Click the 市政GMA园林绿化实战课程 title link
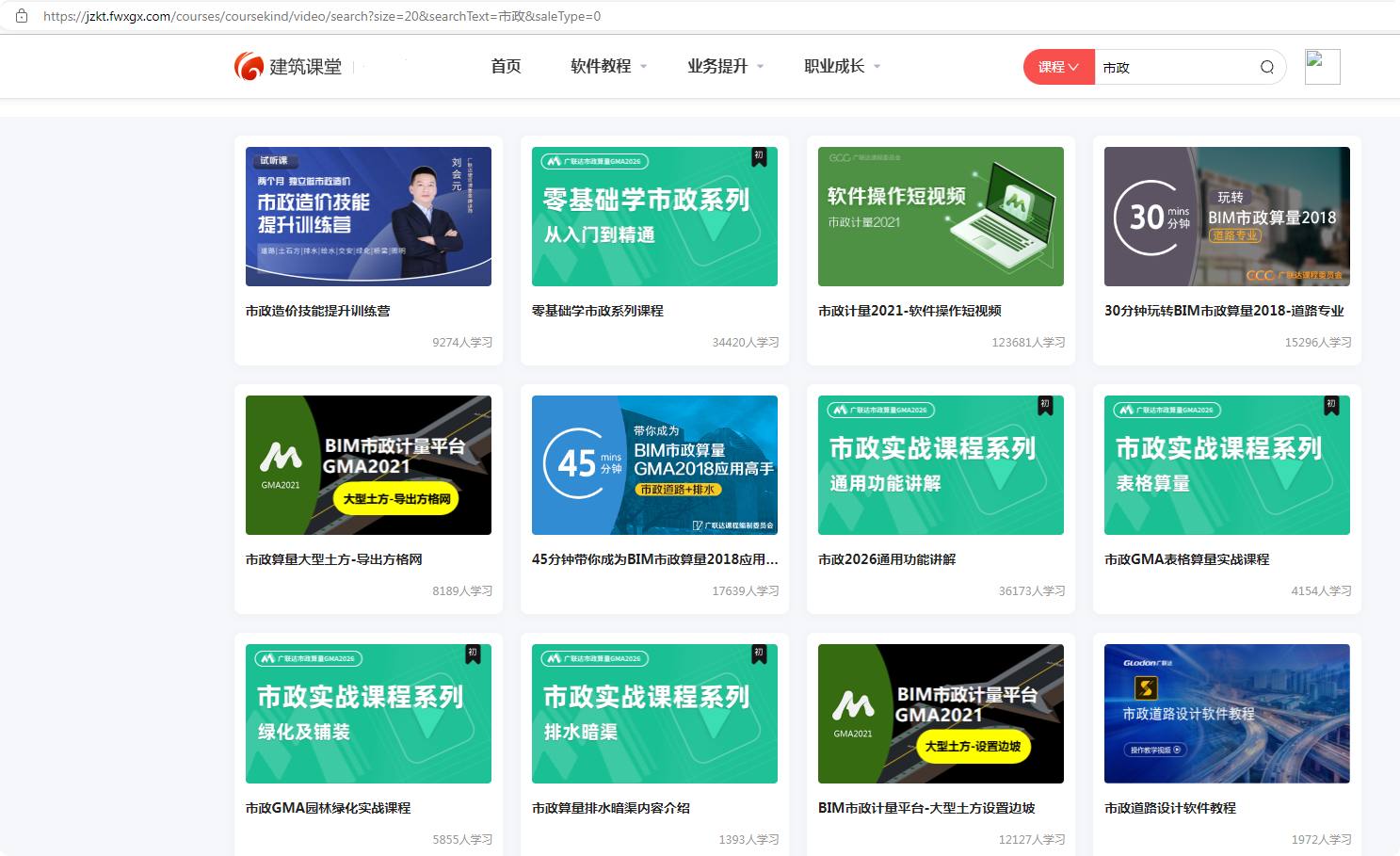Screen dimensions: 1400x856 click(329, 808)
